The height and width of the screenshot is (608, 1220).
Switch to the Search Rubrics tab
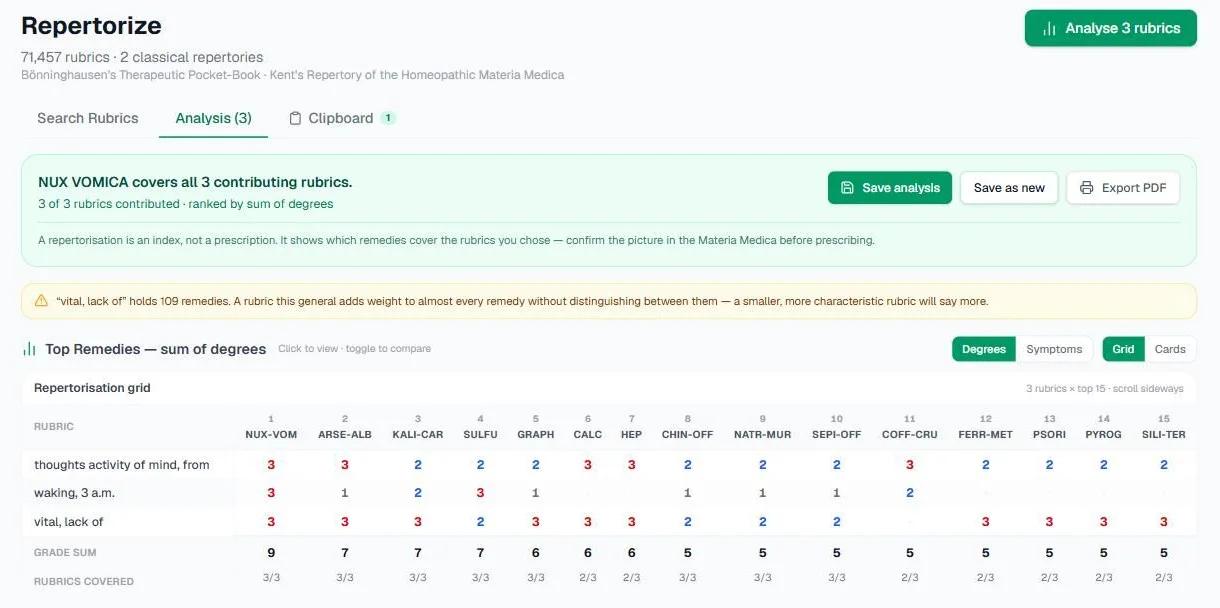88,118
